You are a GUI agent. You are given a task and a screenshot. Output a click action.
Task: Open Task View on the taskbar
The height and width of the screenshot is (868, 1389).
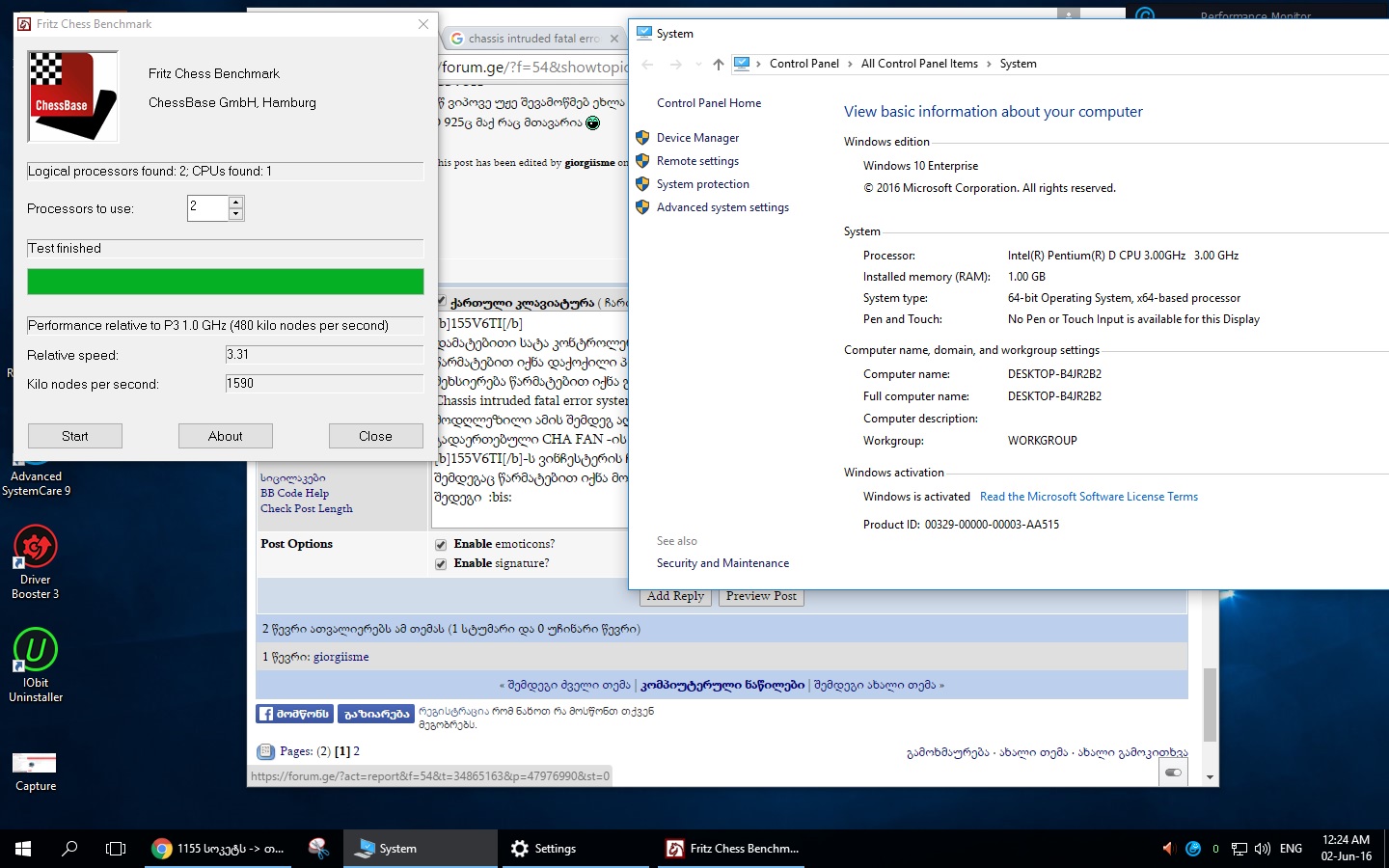click(116, 849)
